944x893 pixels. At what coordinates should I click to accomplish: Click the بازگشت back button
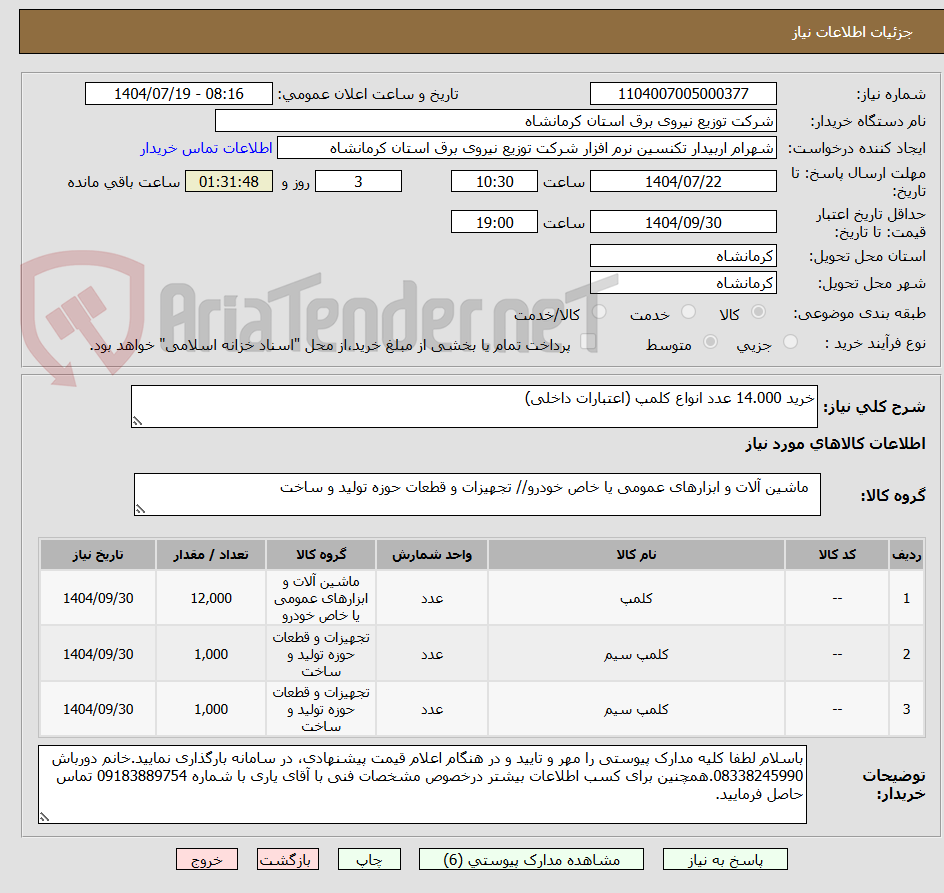coord(288,859)
